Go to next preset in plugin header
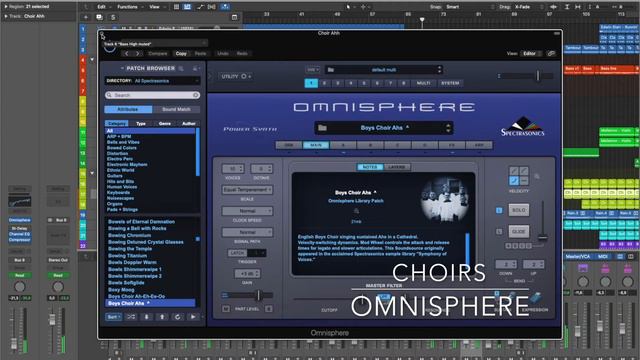The image size is (640, 360). (x=137, y=53)
